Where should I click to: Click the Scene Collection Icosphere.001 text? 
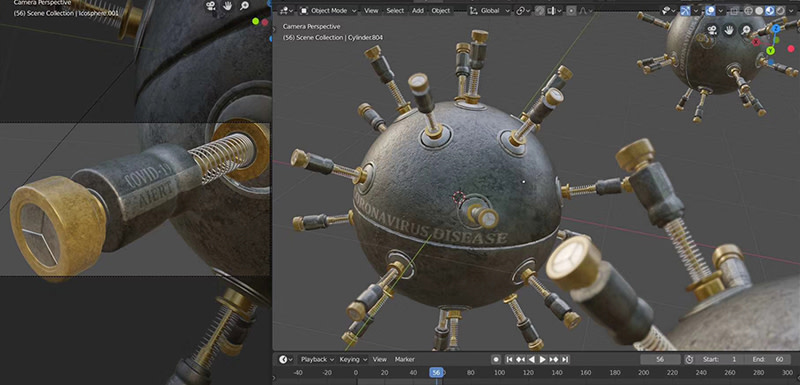pos(66,13)
